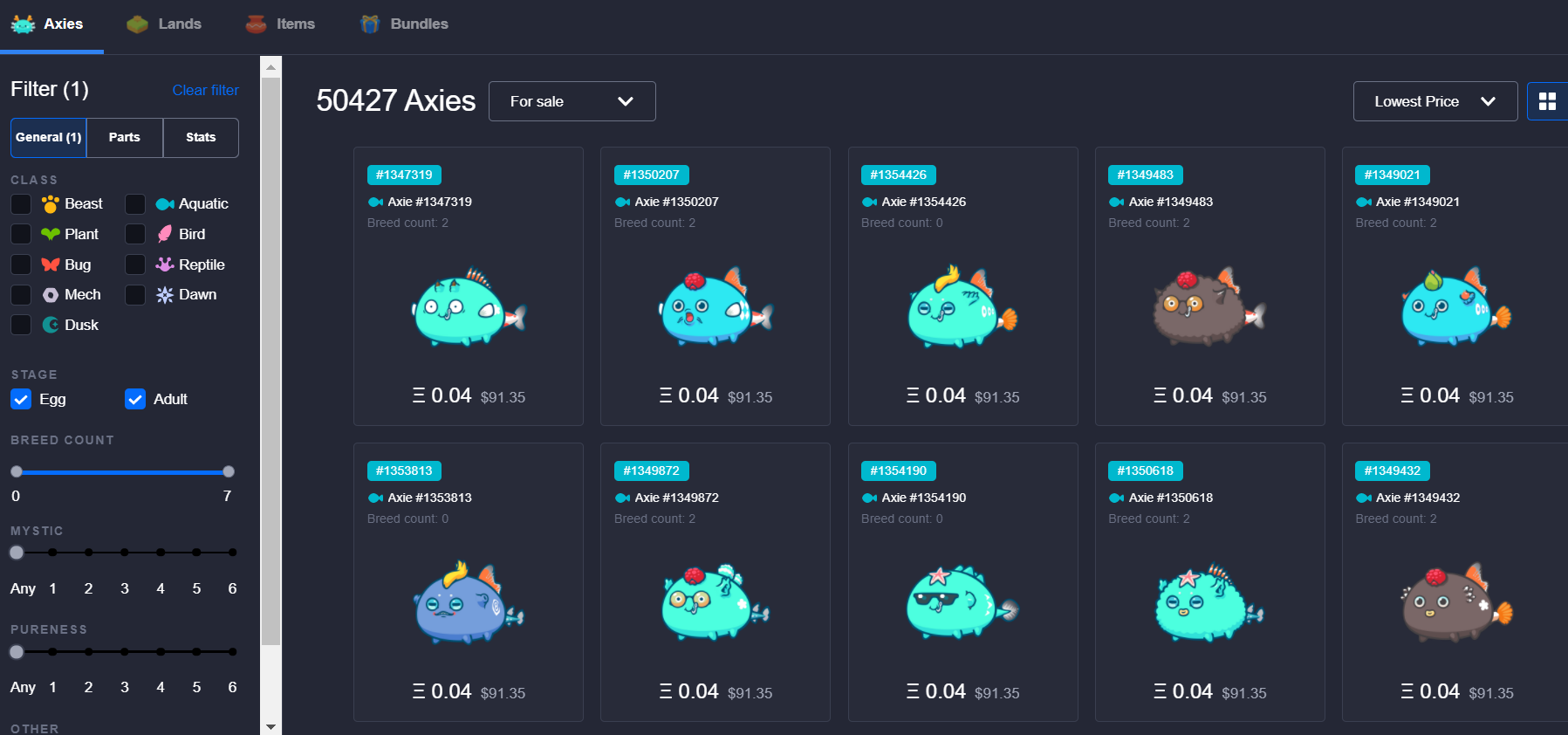Select the General (1) filter tab
The width and height of the screenshot is (1568, 735).
49,138
